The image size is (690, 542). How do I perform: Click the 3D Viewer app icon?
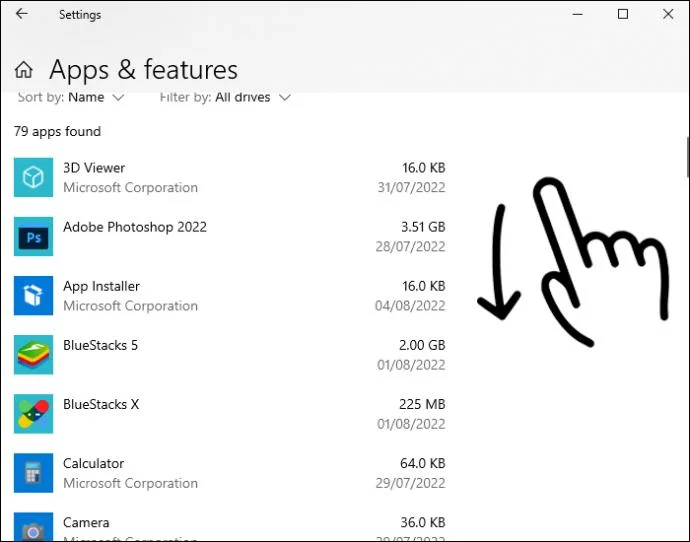pos(33,177)
